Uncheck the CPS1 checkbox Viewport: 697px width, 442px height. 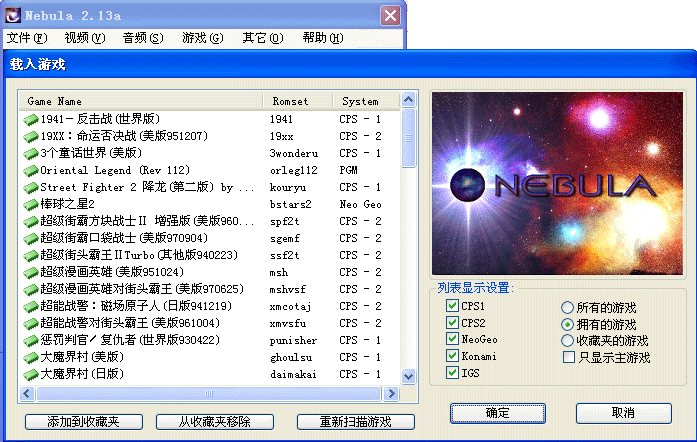point(452,305)
